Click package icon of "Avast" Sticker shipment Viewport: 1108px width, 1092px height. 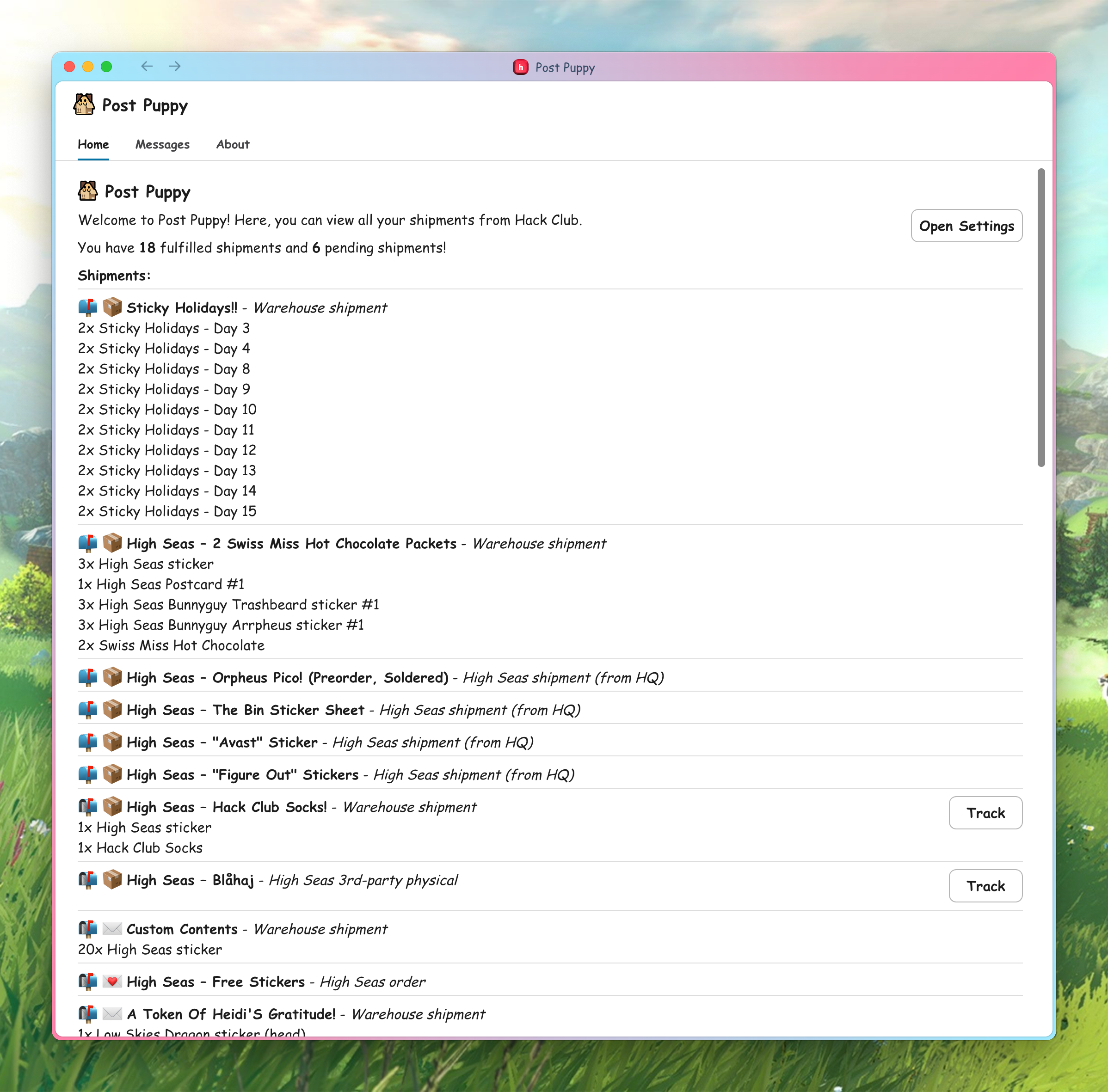click(112, 742)
